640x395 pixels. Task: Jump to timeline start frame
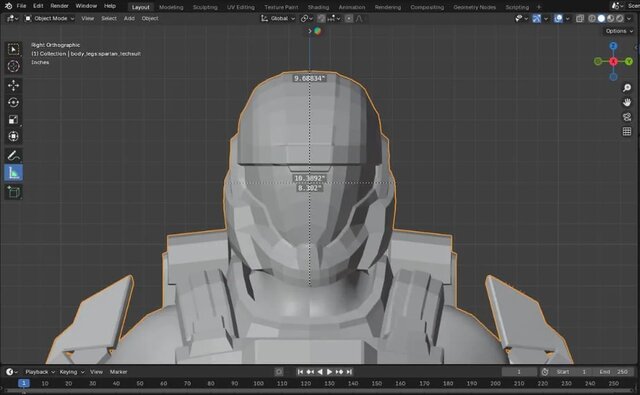point(300,372)
